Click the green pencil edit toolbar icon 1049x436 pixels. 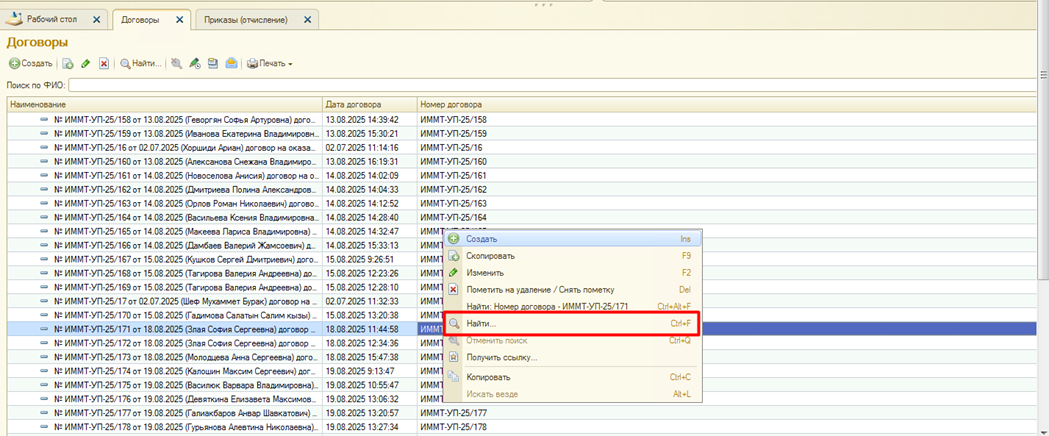tap(86, 63)
